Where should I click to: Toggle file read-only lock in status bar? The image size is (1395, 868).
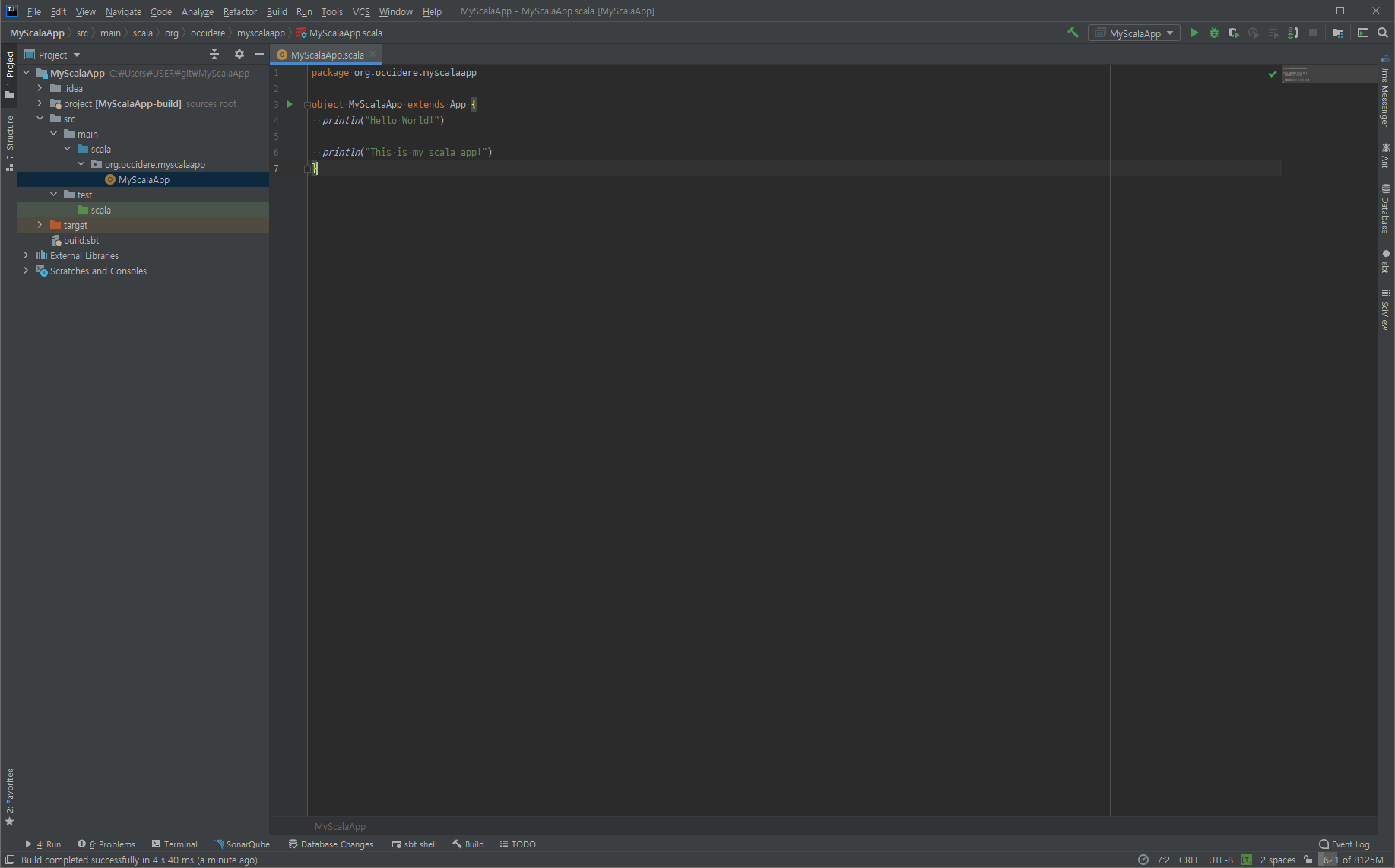click(x=1308, y=860)
